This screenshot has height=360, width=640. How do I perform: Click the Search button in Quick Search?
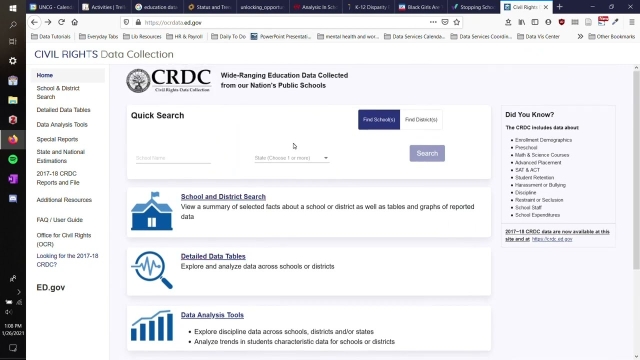coord(427,153)
